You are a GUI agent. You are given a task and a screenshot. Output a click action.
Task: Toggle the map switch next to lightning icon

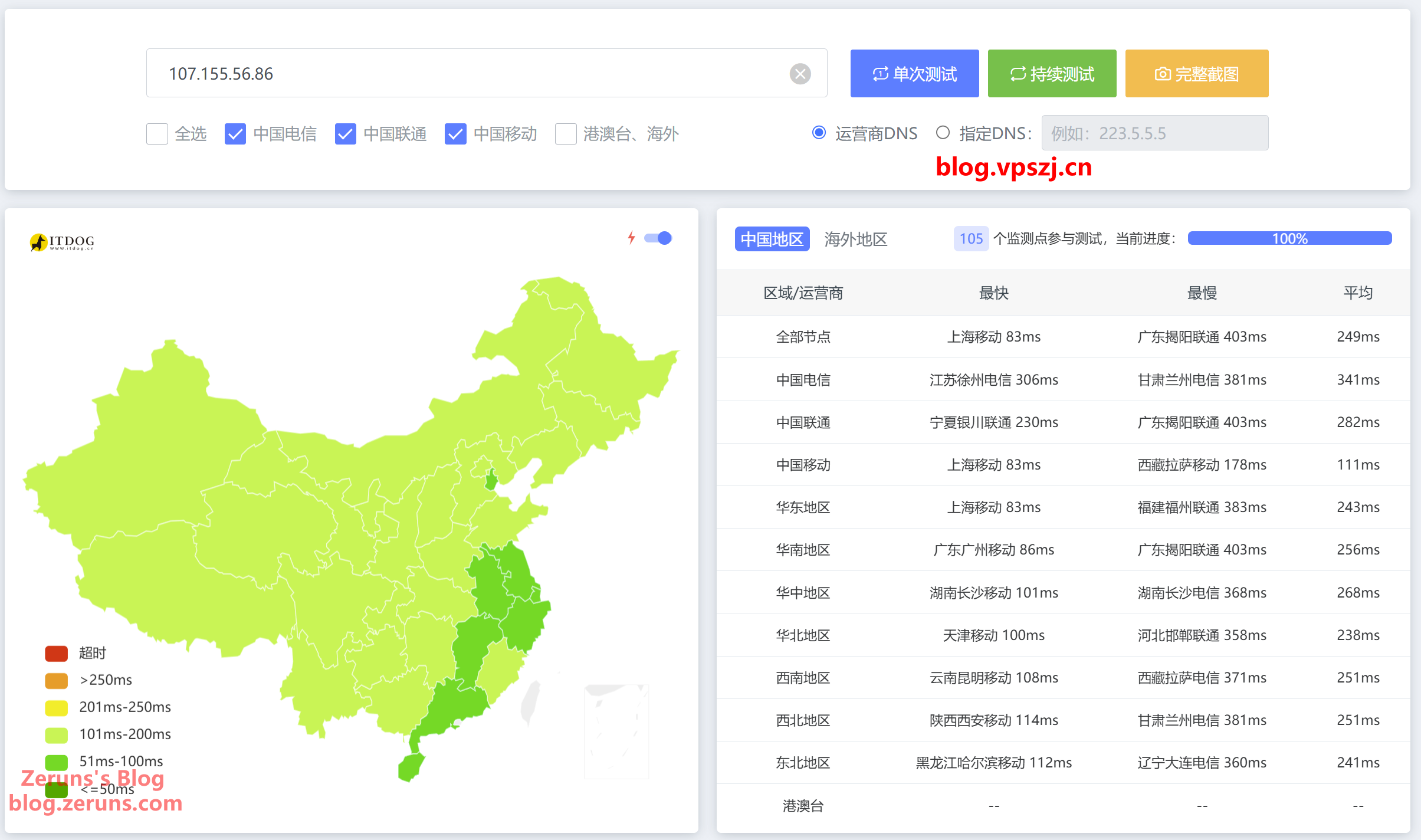click(658, 238)
